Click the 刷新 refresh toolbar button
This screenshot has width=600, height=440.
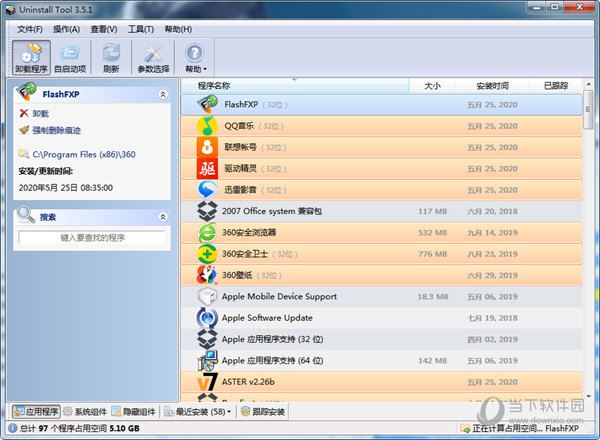111,57
